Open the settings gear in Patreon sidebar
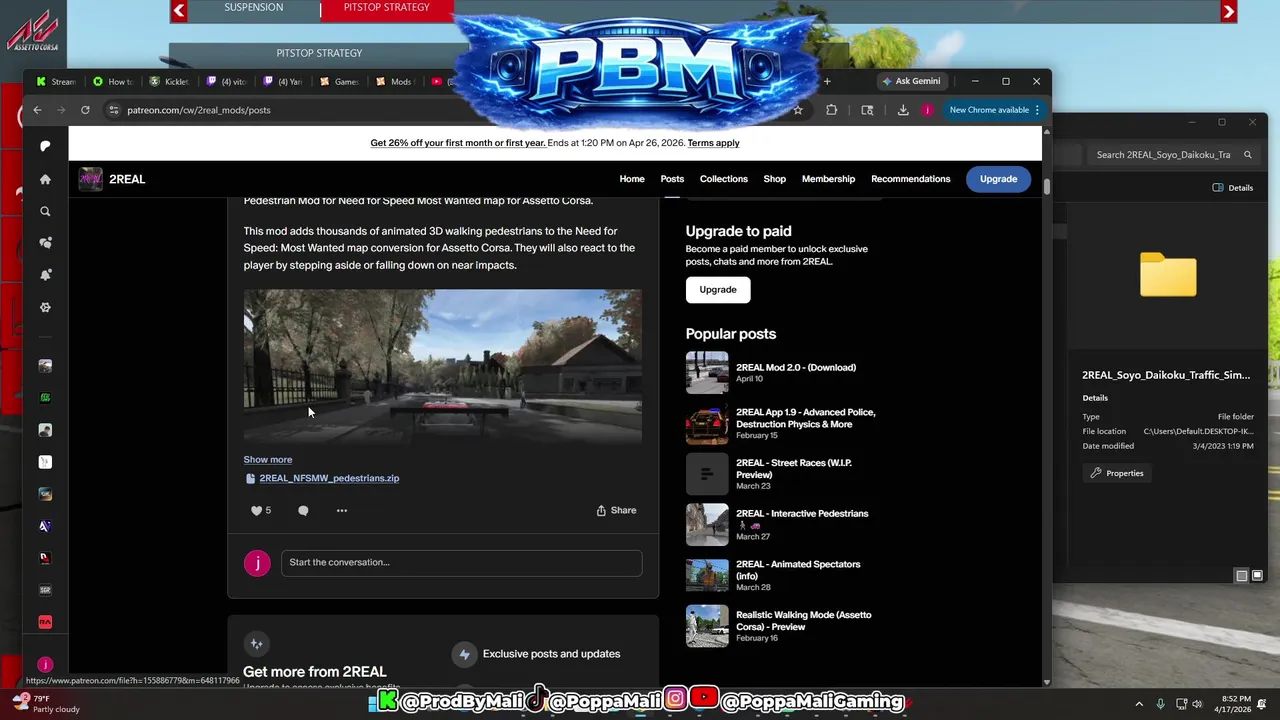Screen dimensions: 1280x720 point(45,307)
